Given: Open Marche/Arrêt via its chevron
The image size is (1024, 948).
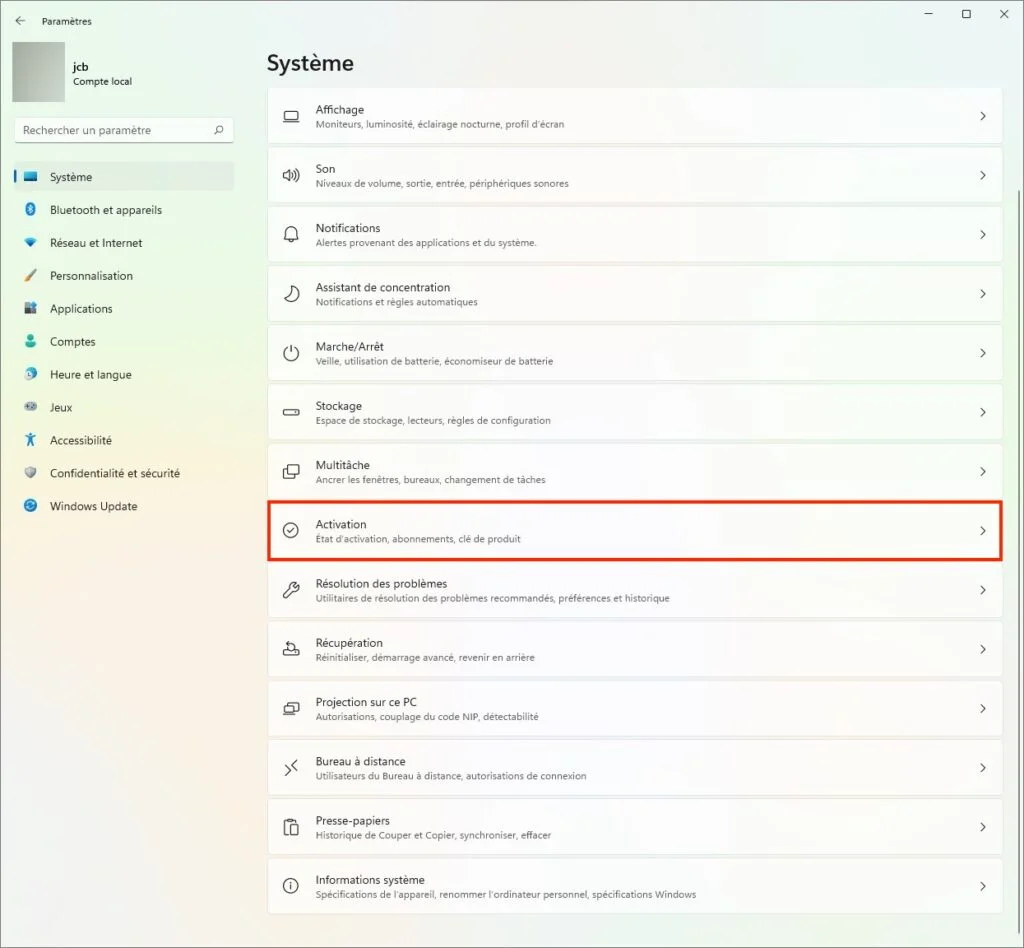Looking at the screenshot, I should coord(982,353).
